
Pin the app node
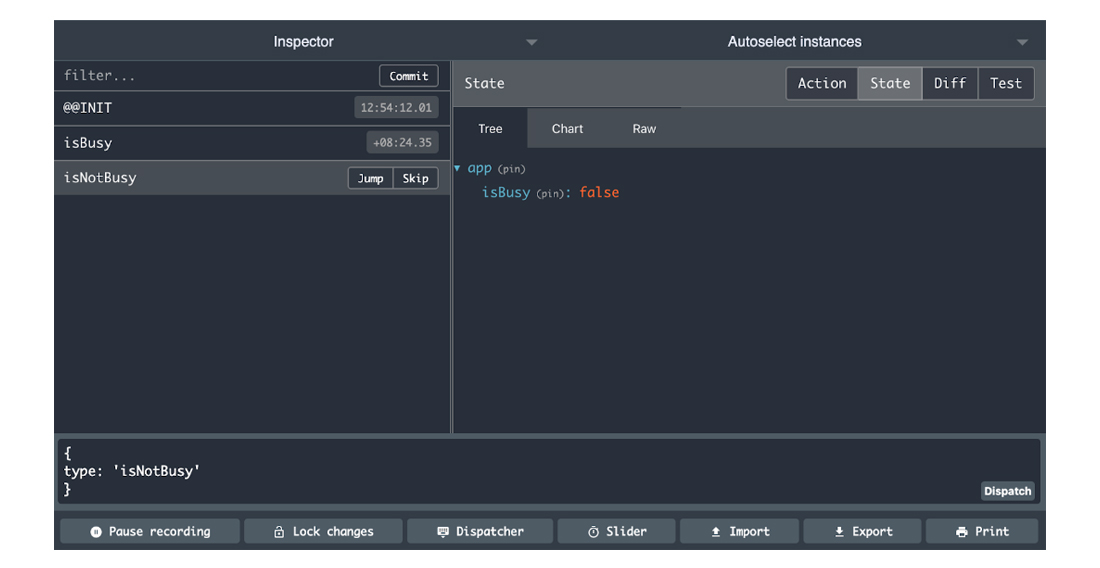(x=511, y=169)
